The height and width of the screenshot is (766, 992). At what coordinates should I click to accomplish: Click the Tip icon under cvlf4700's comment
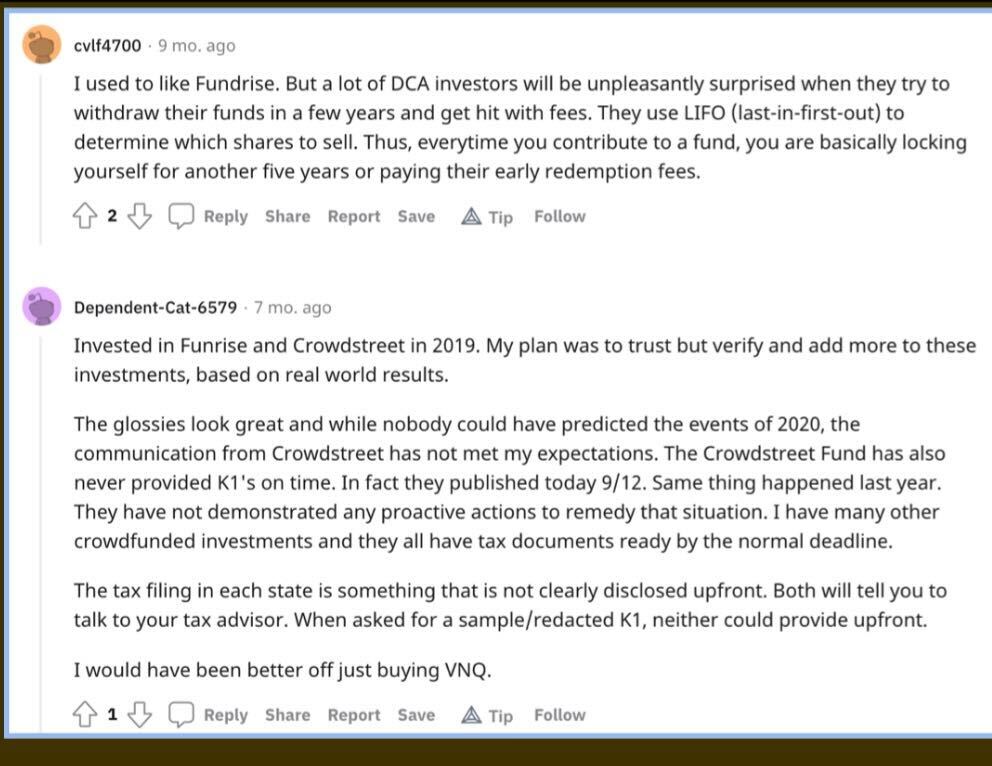point(471,217)
